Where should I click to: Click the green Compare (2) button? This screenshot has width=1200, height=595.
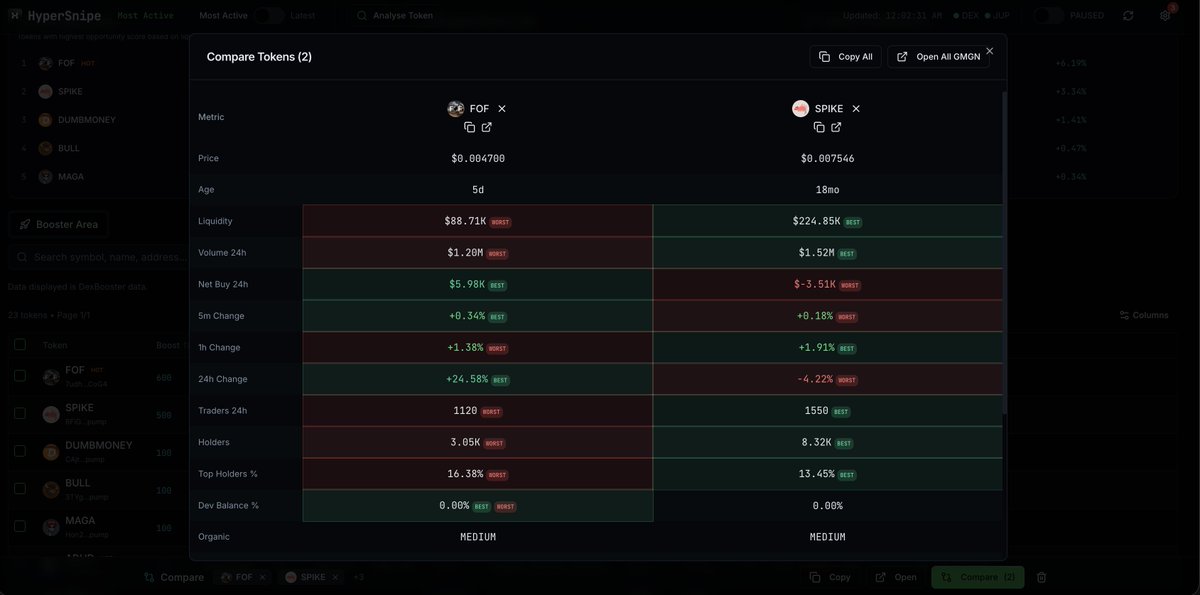pyautogui.click(x=978, y=577)
